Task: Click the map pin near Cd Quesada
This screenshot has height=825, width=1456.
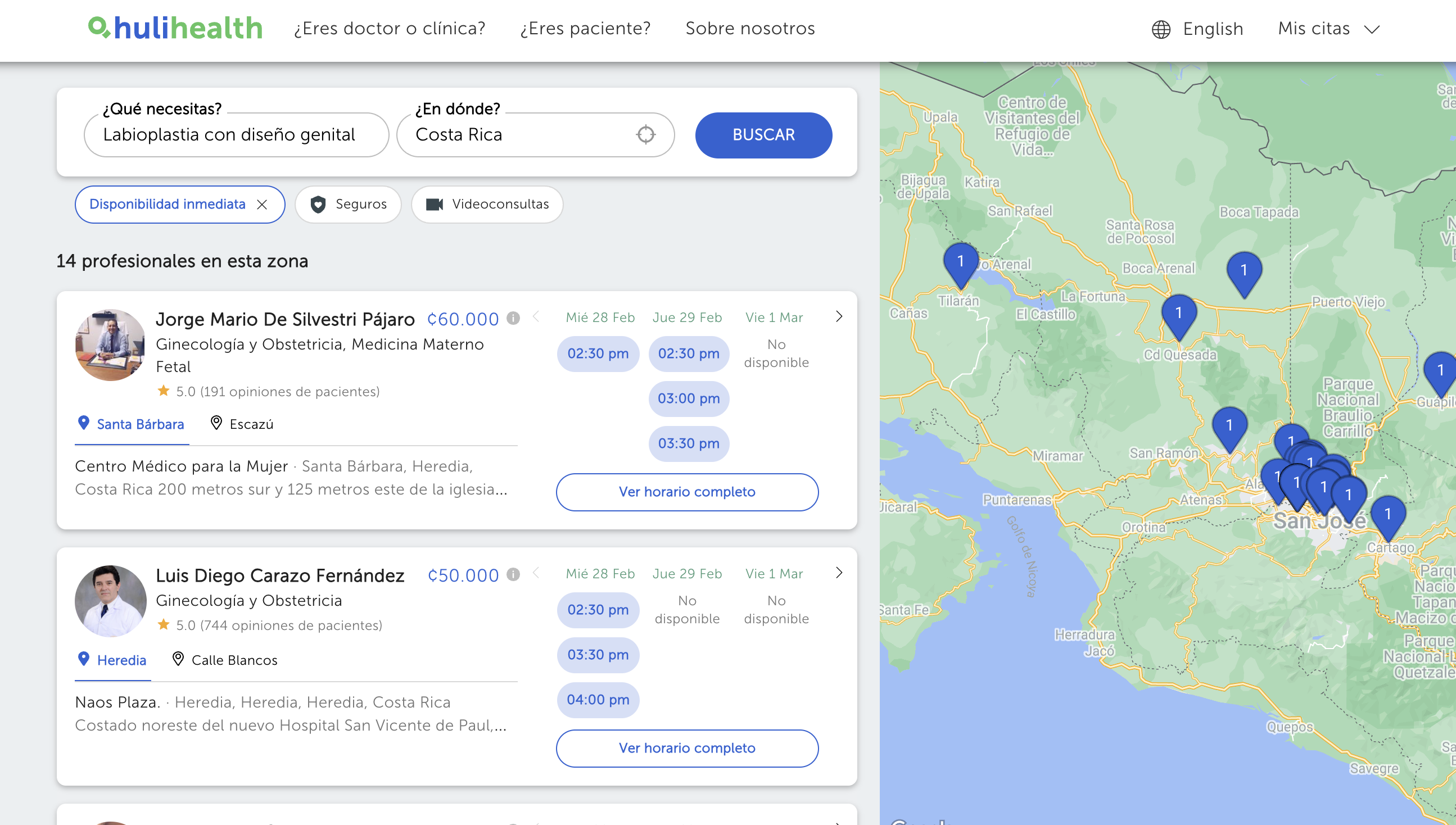Action: (x=1178, y=316)
